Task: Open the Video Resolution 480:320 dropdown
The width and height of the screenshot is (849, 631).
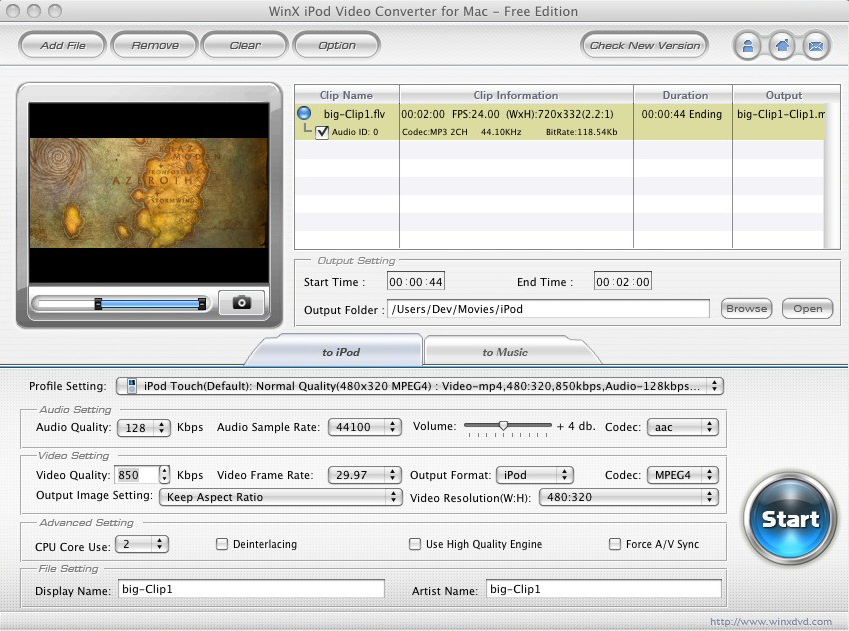Action: (629, 497)
